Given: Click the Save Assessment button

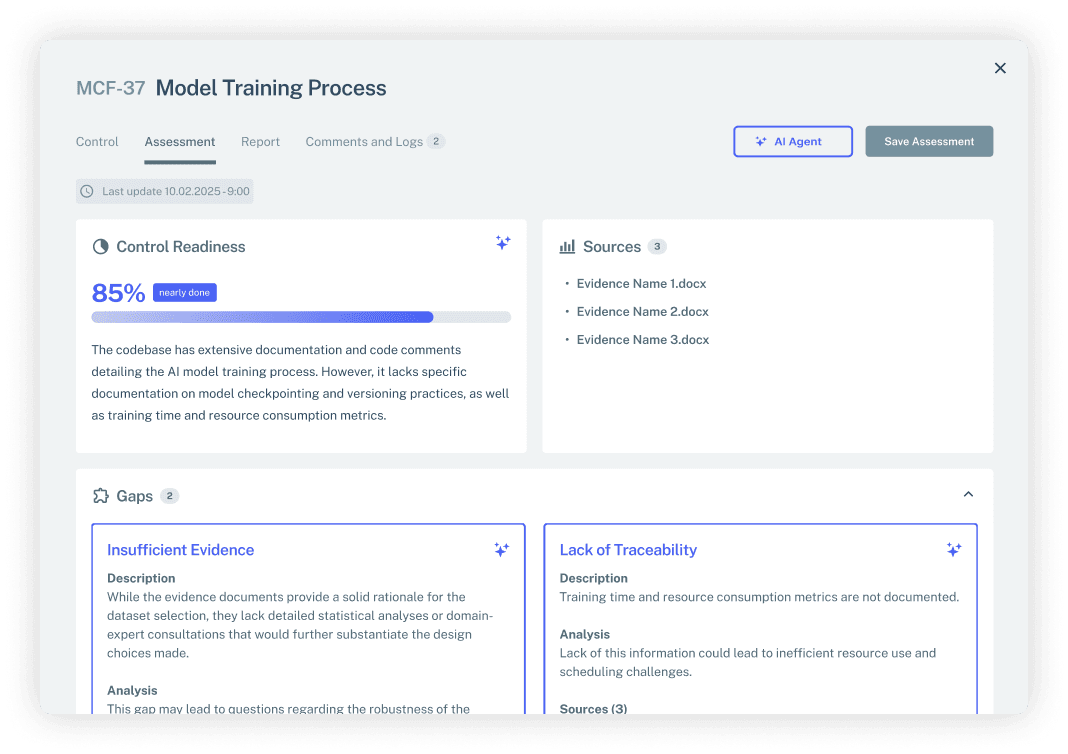Looking at the screenshot, I should tap(929, 141).
